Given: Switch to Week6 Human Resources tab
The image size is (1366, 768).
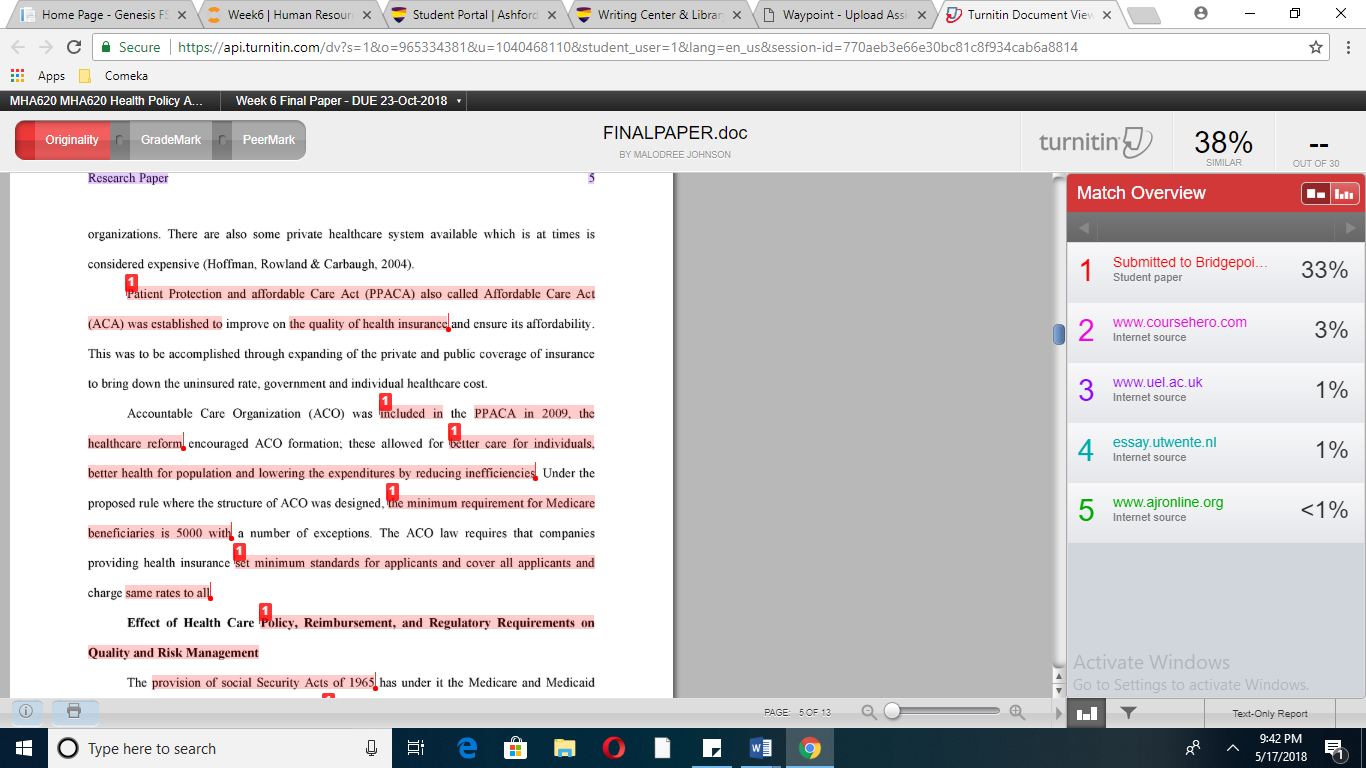Looking at the screenshot, I should tap(290, 15).
